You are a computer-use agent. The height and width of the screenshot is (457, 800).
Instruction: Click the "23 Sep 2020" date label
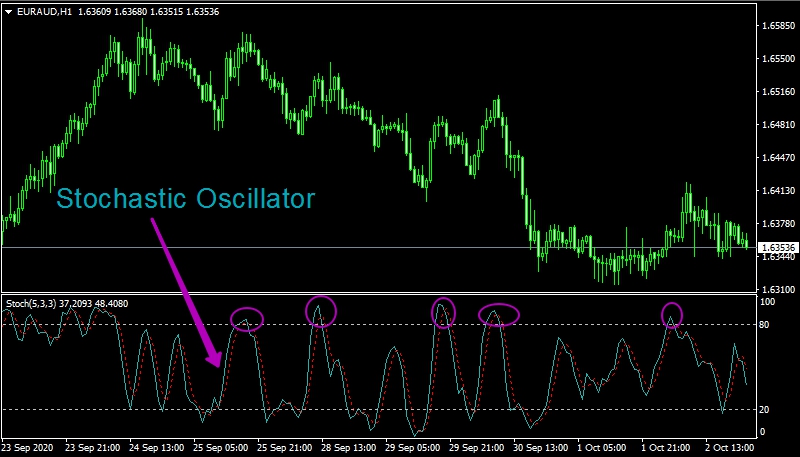[30, 446]
